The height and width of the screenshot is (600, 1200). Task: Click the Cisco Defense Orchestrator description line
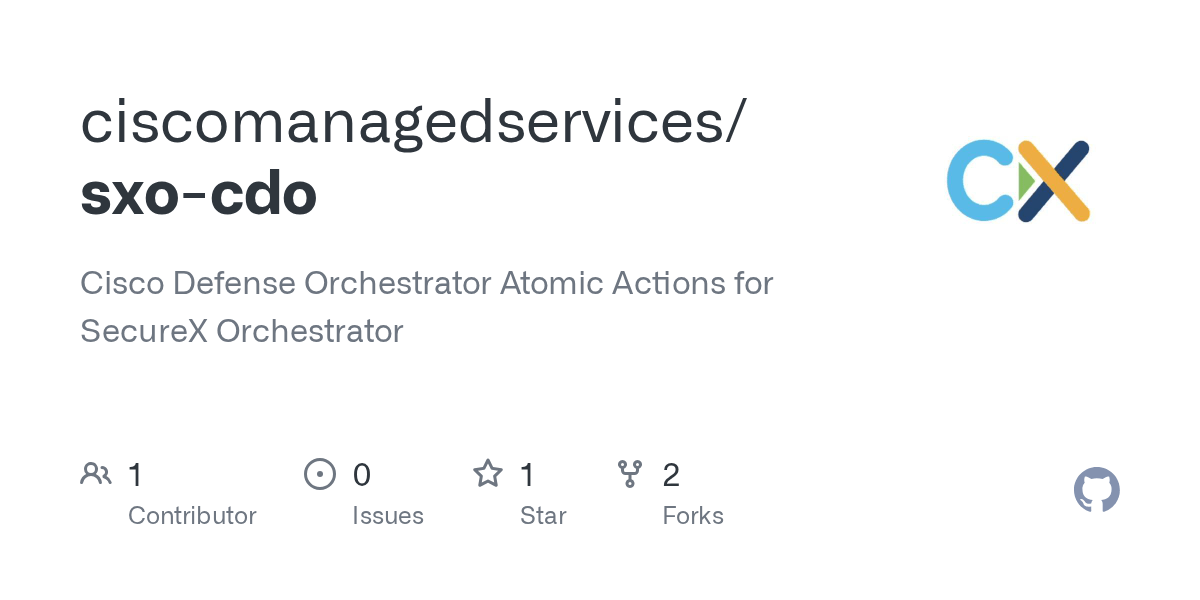click(x=427, y=283)
